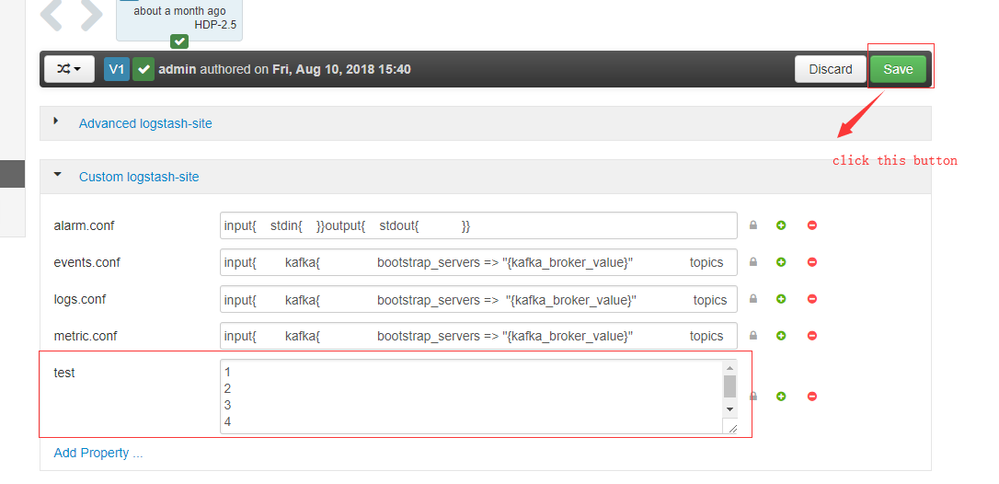Image resolution: width=999 pixels, height=484 pixels.
Task: Click green plus icon for test property
Action: point(781,396)
